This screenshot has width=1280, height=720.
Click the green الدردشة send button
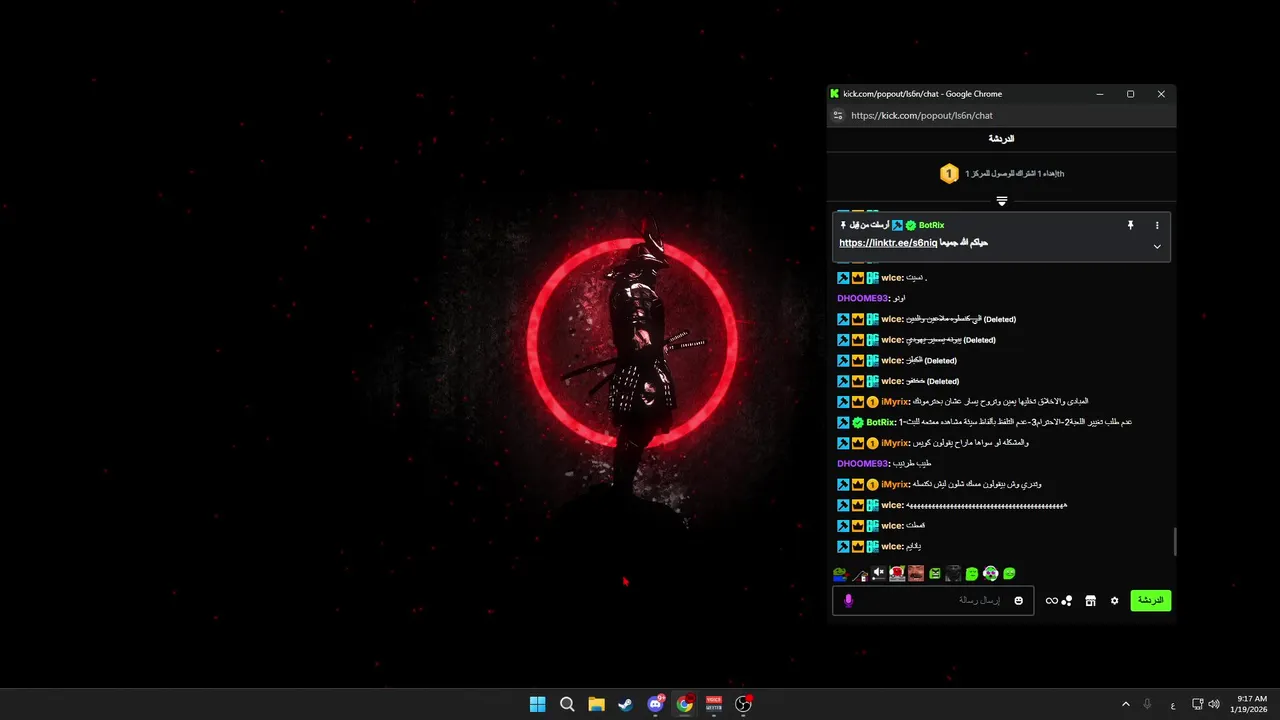pos(1151,600)
